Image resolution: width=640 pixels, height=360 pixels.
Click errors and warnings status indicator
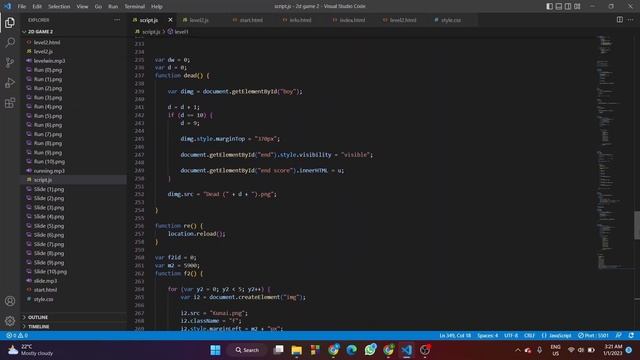(17, 335)
